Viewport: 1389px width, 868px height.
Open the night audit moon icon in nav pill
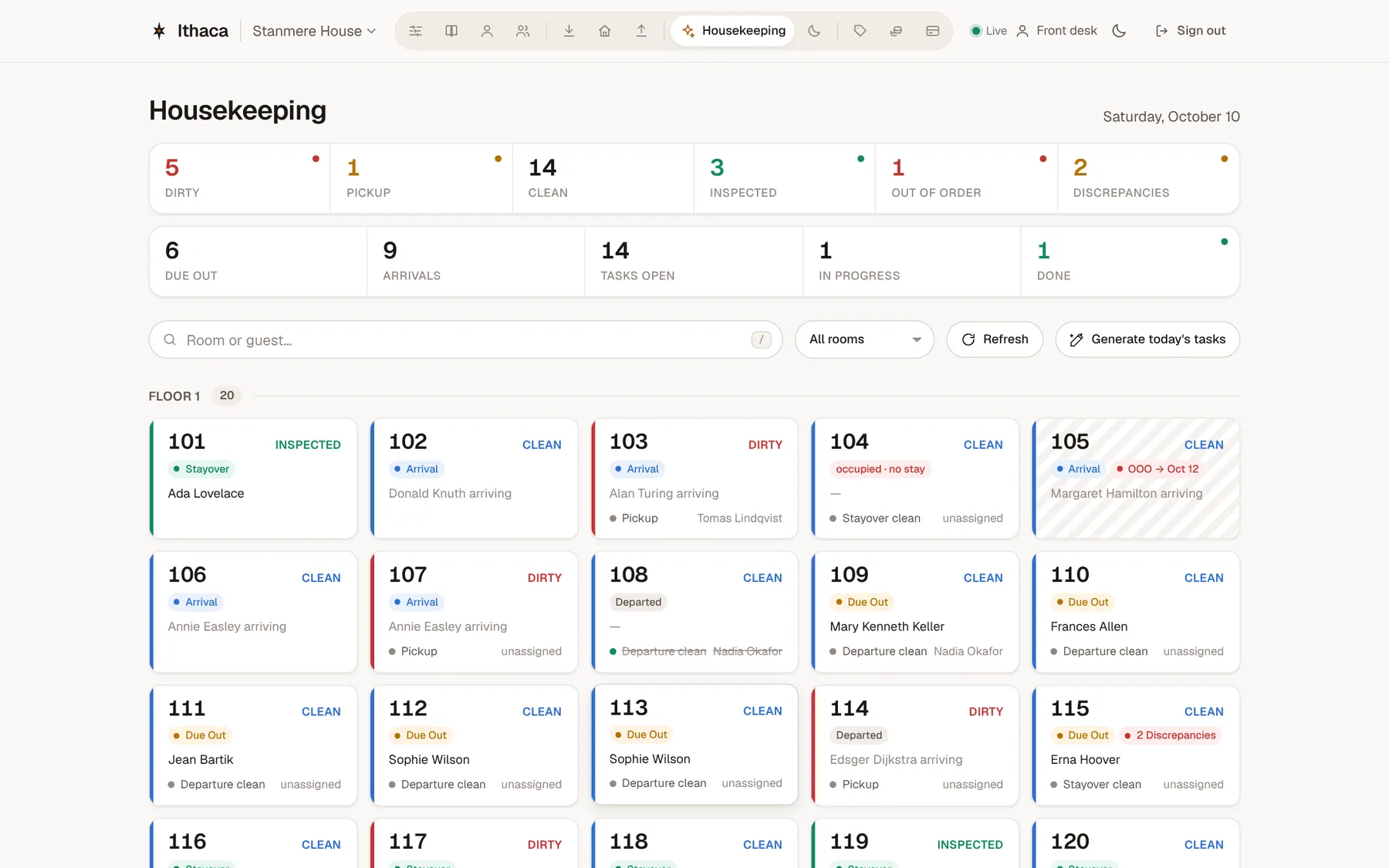point(814,31)
